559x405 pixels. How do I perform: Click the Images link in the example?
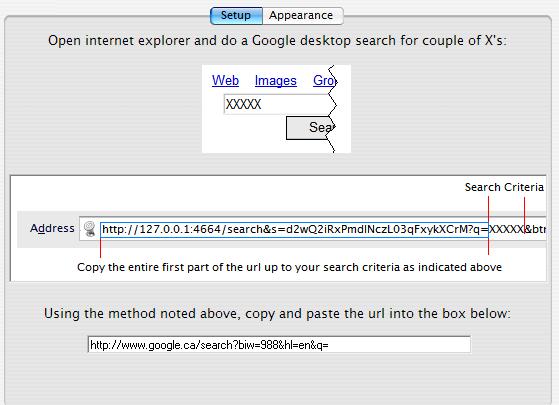coord(276,81)
